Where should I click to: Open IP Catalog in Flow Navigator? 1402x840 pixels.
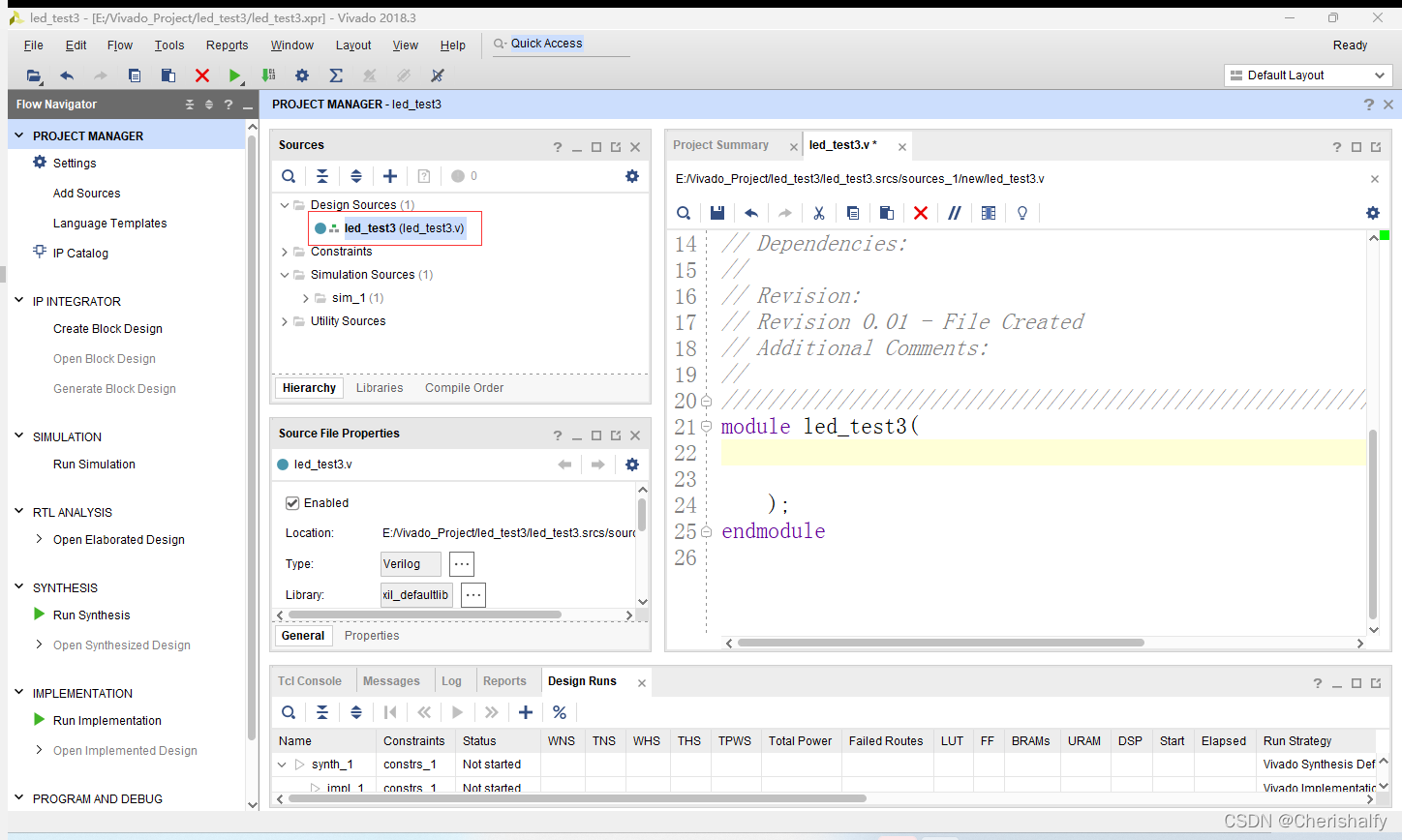point(80,254)
